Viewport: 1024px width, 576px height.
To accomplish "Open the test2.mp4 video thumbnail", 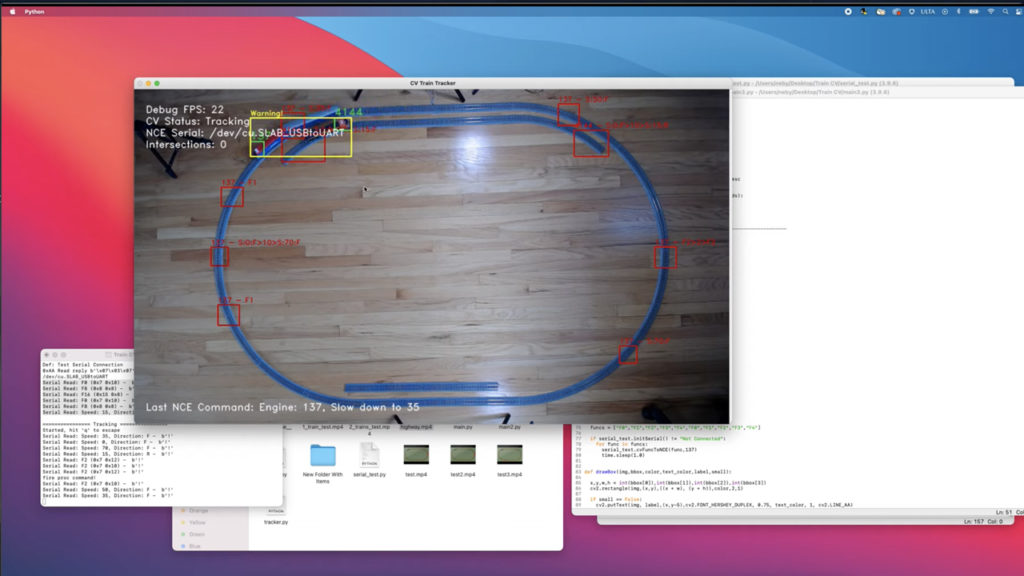I will pyautogui.click(x=462, y=452).
